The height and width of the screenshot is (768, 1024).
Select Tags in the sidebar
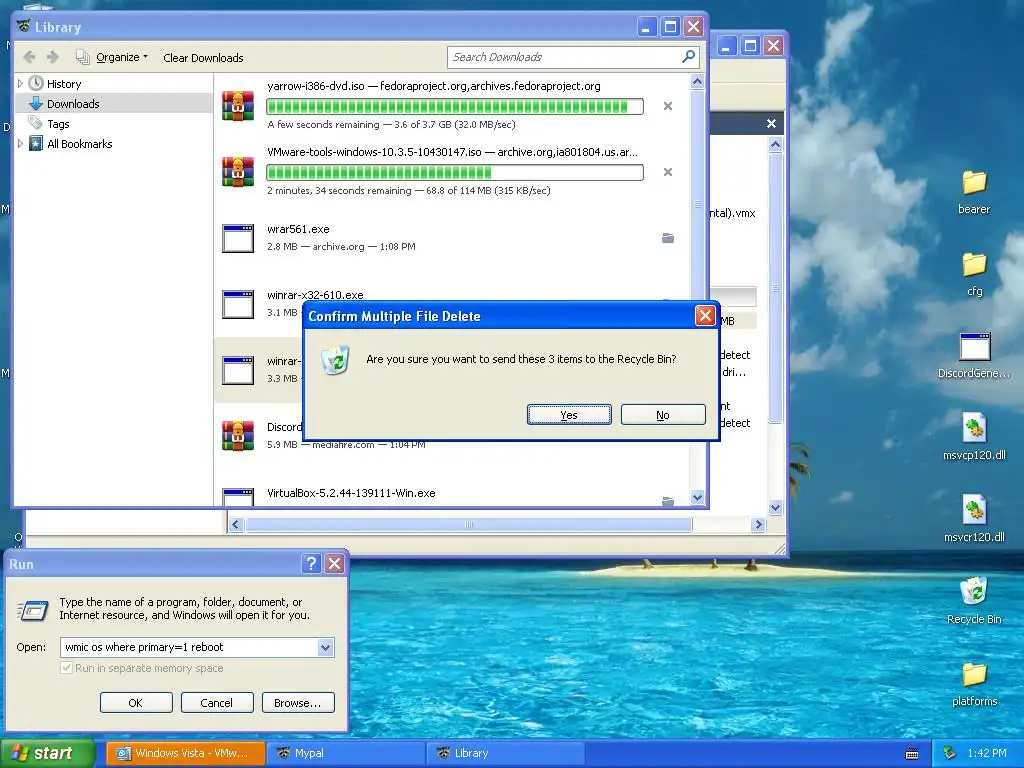(57, 124)
